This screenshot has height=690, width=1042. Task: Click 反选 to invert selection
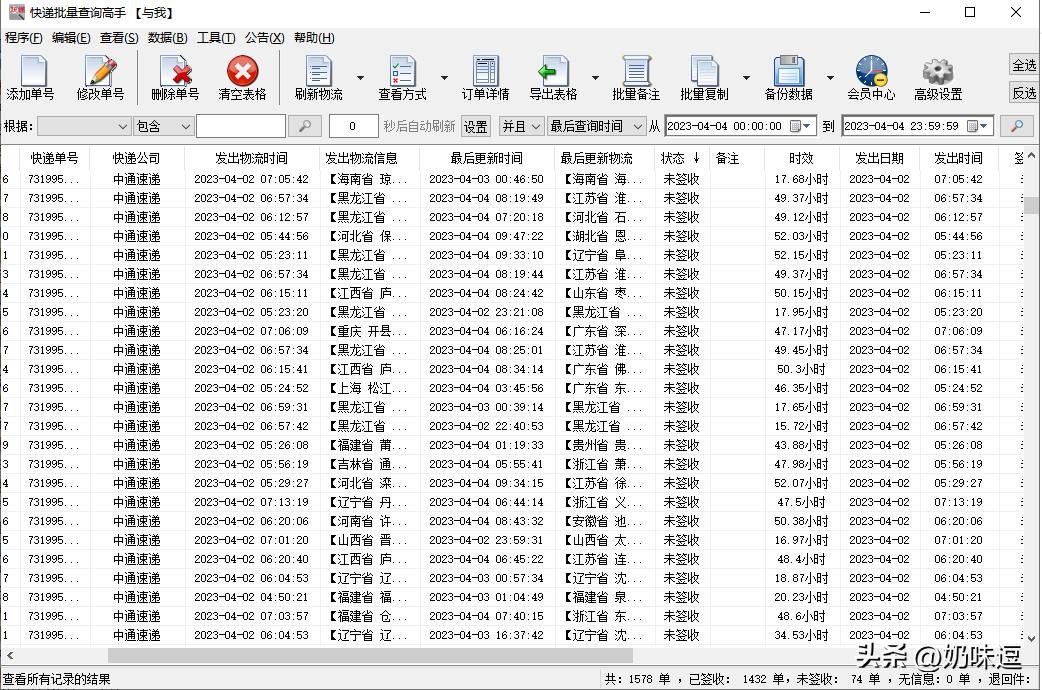(x=1022, y=92)
